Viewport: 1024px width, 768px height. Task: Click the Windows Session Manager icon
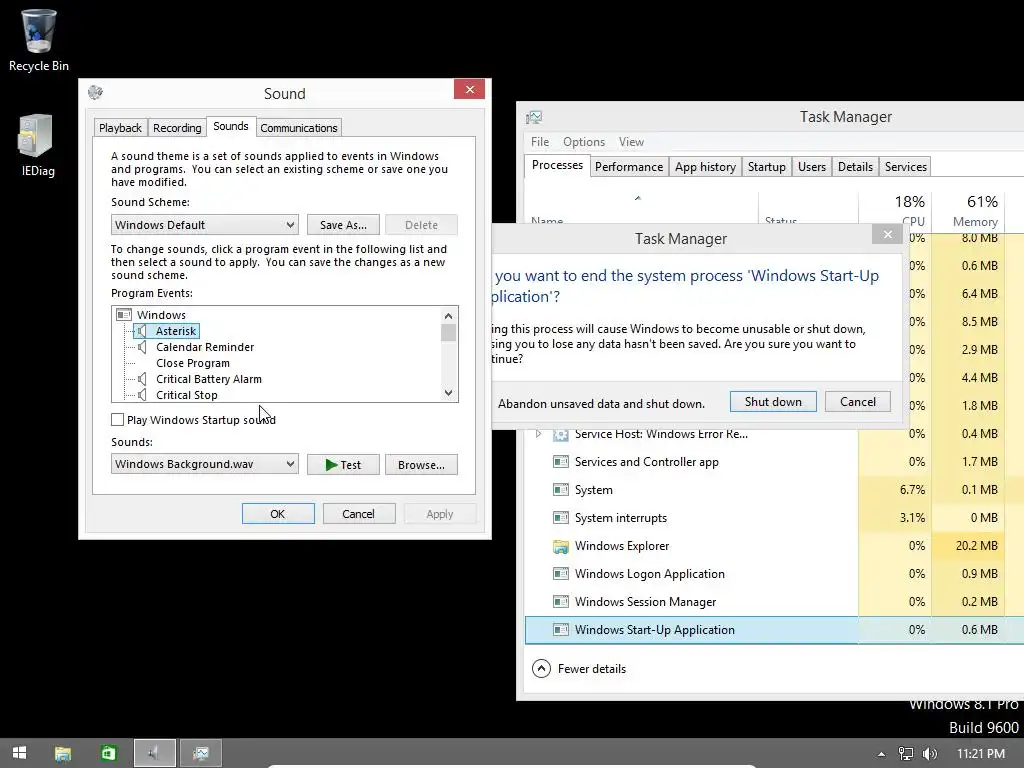[560, 602]
